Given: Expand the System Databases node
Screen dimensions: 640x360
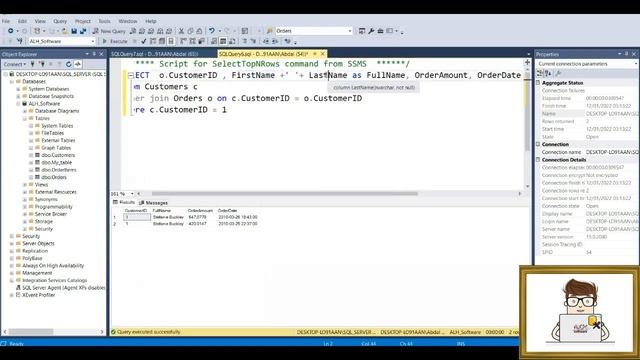Looking at the screenshot, I should pos(18,89).
